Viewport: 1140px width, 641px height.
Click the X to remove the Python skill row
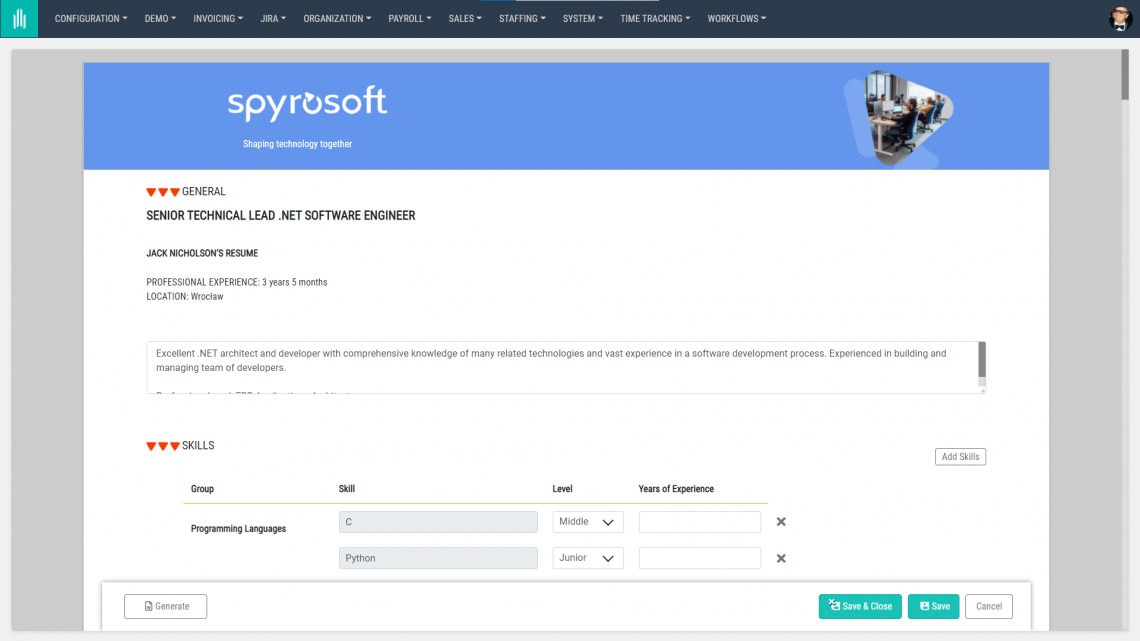click(x=781, y=557)
